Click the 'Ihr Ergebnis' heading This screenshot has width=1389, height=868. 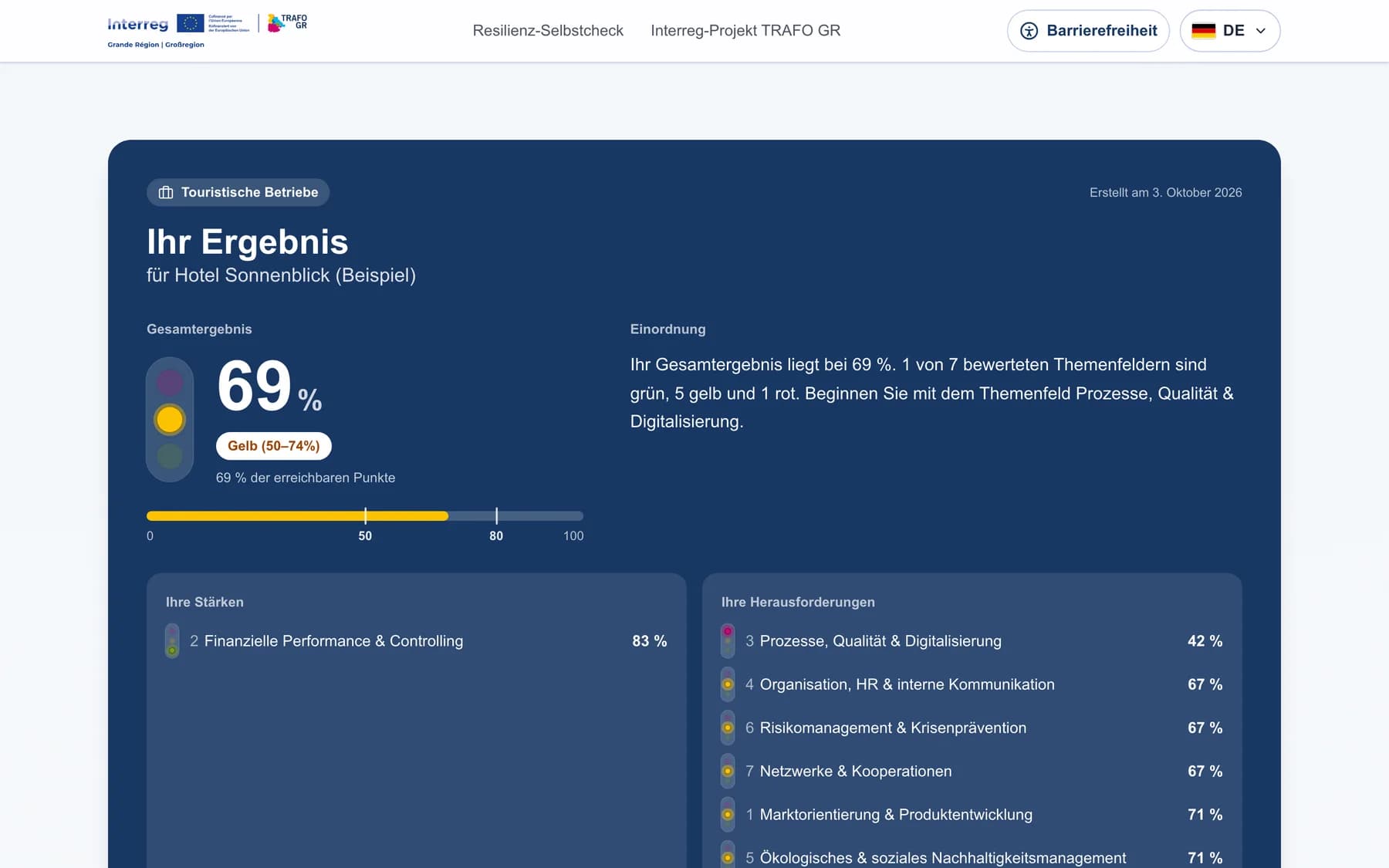(248, 241)
